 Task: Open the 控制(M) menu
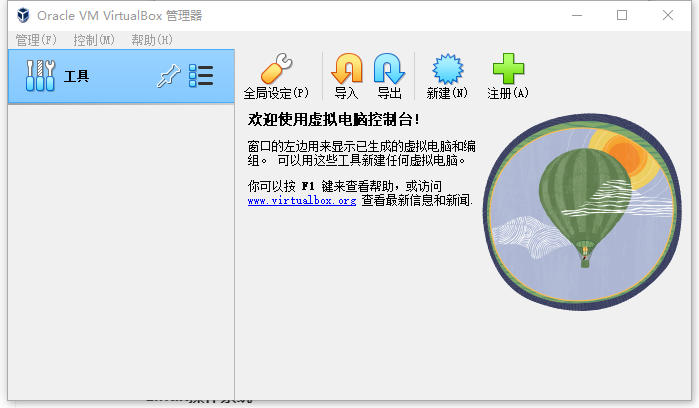[x=94, y=40]
